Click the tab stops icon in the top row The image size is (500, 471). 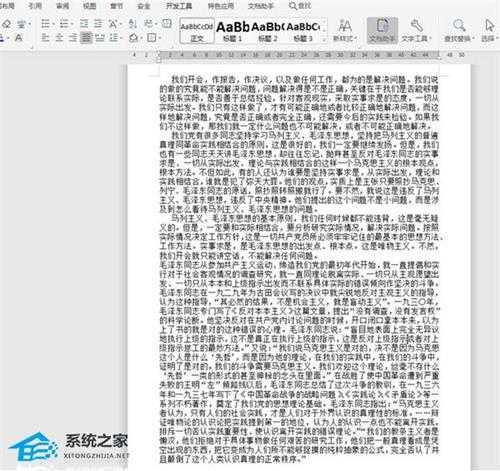[166, 23]
